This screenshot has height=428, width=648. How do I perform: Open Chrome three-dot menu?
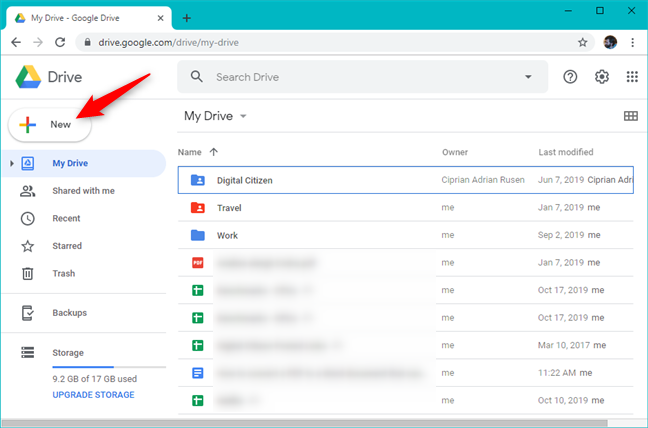(x=632, y=42)
